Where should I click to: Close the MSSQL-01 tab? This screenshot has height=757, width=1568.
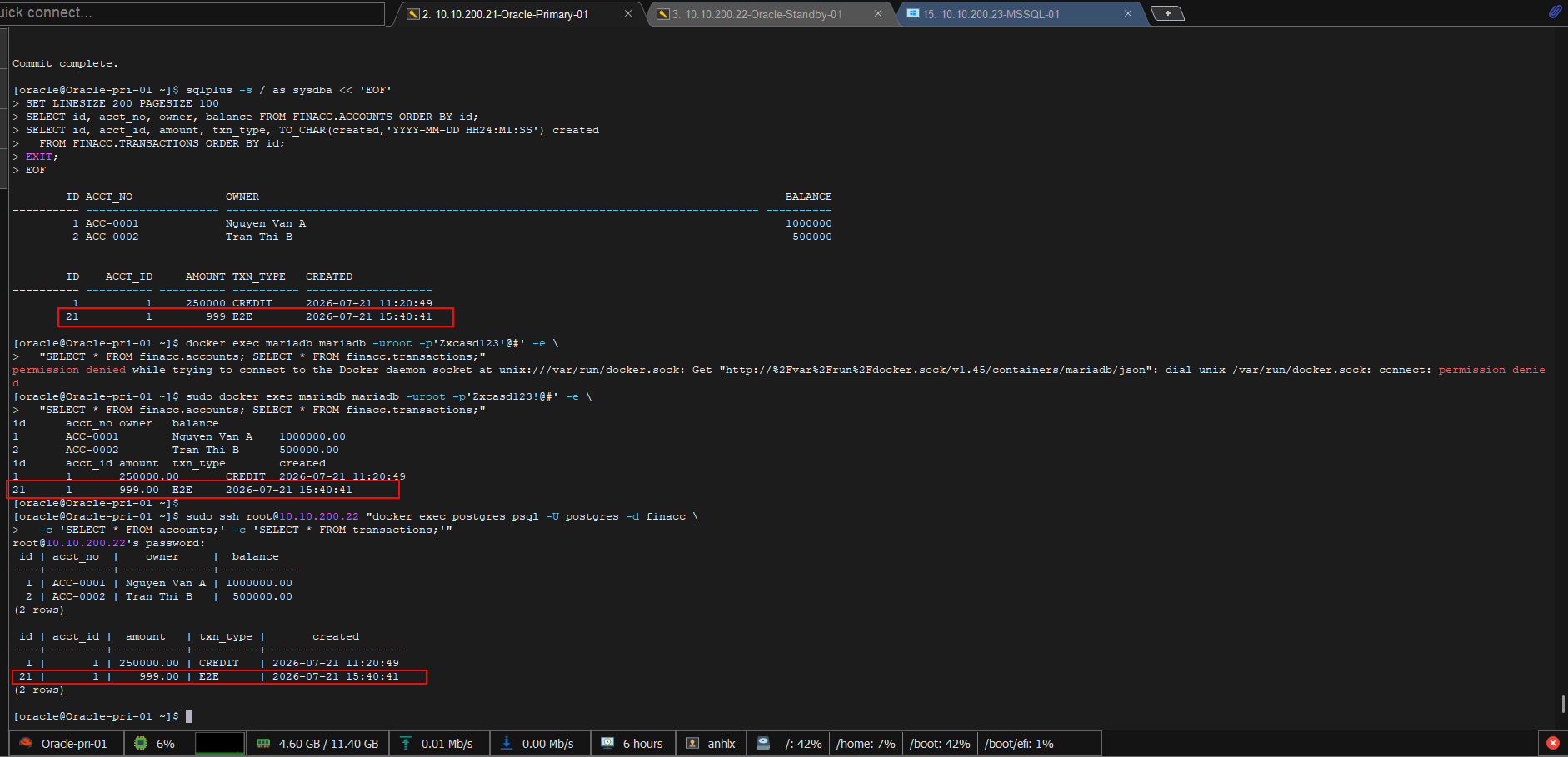(x=1127, y=14)
